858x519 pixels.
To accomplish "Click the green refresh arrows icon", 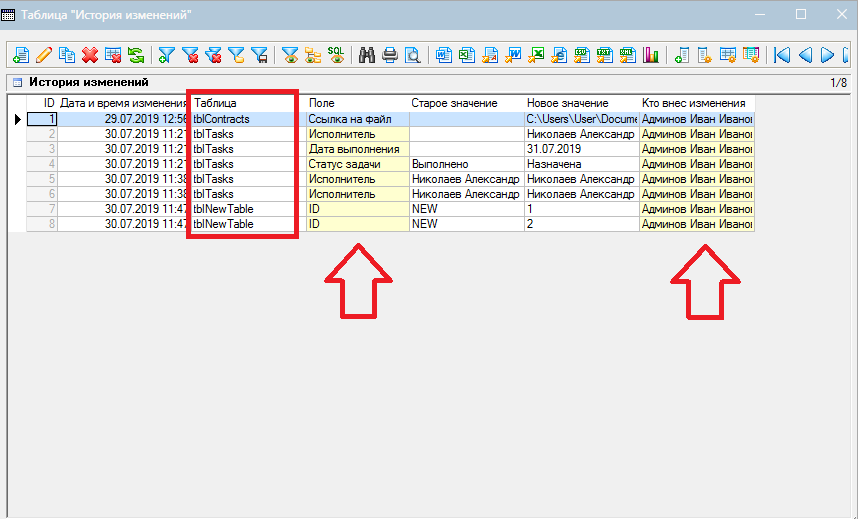I will point(136,55).
